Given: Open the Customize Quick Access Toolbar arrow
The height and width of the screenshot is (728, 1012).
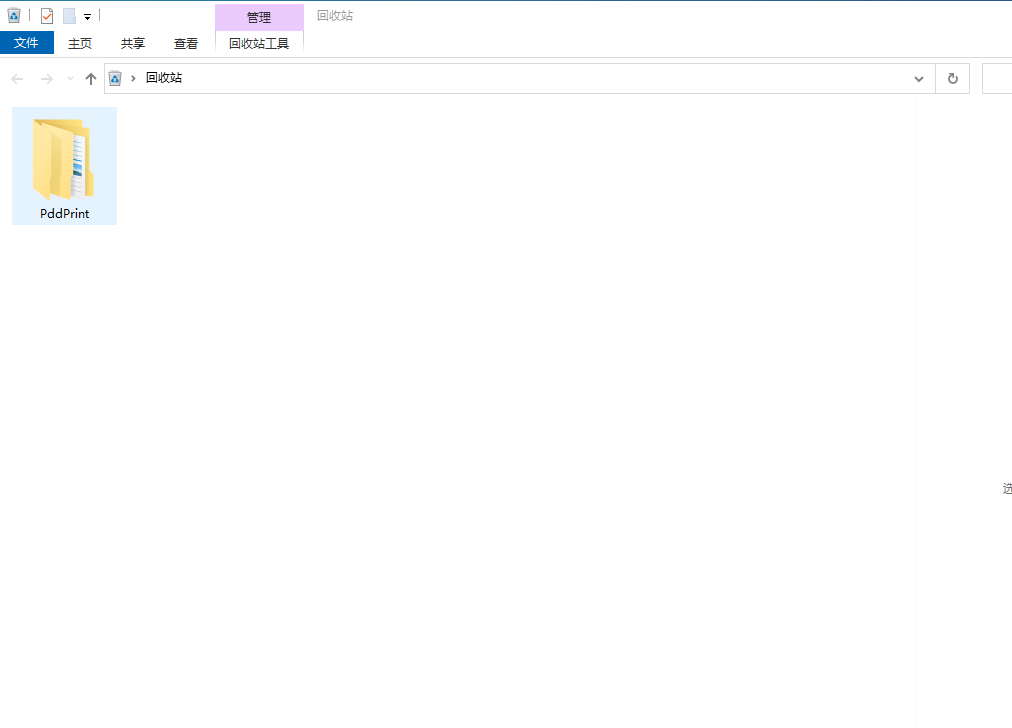Looking at the screenshot, I should (88, 17).
